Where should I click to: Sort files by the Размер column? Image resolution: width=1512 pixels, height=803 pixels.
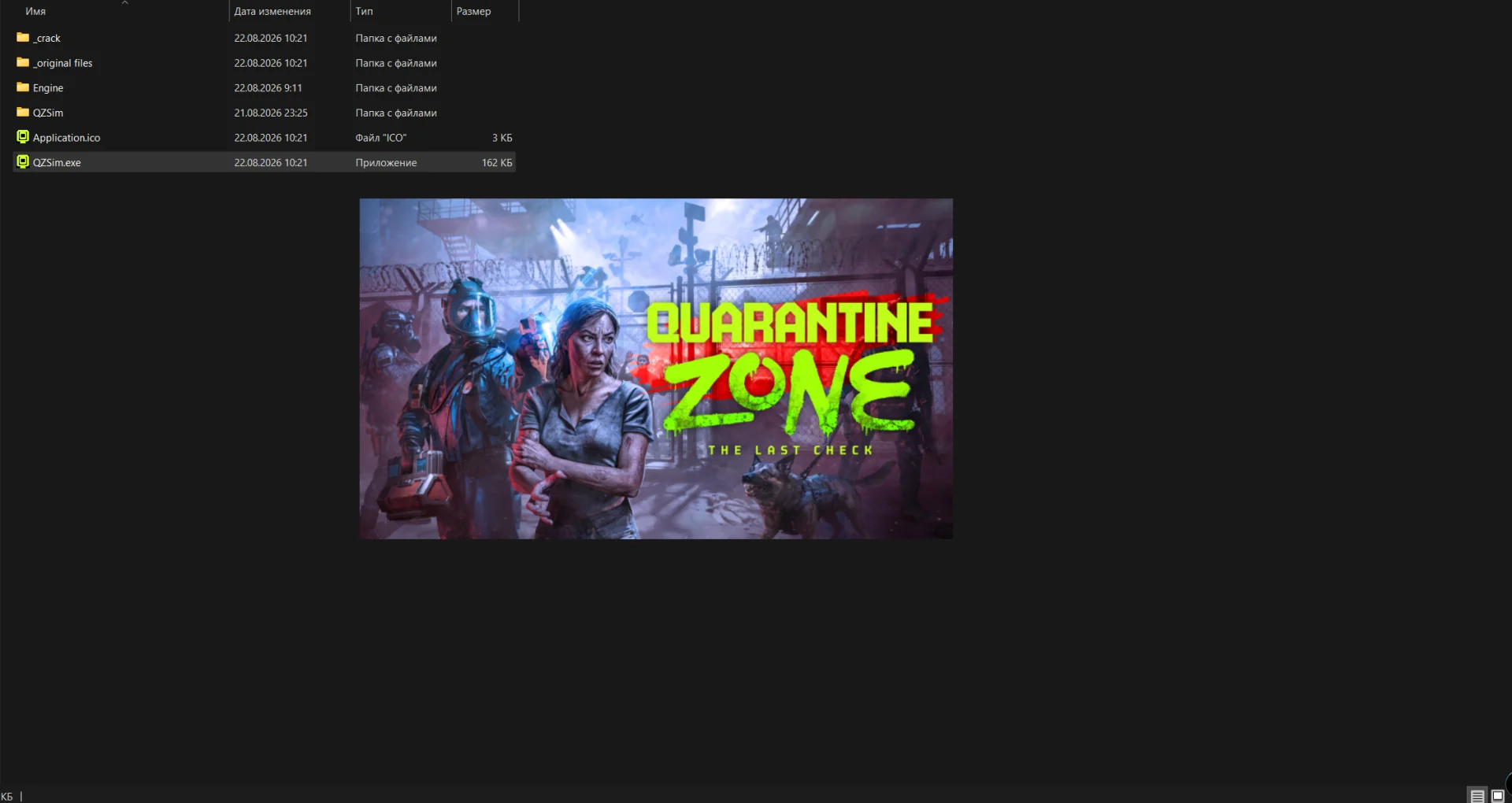(473, 11)
